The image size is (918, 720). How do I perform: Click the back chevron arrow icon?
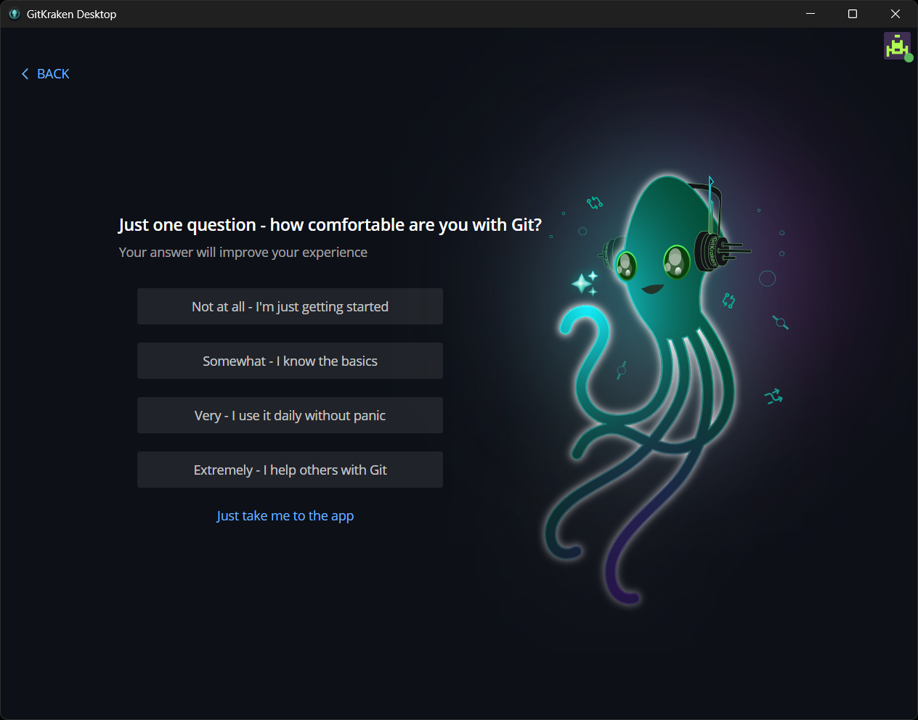point(25,74)
